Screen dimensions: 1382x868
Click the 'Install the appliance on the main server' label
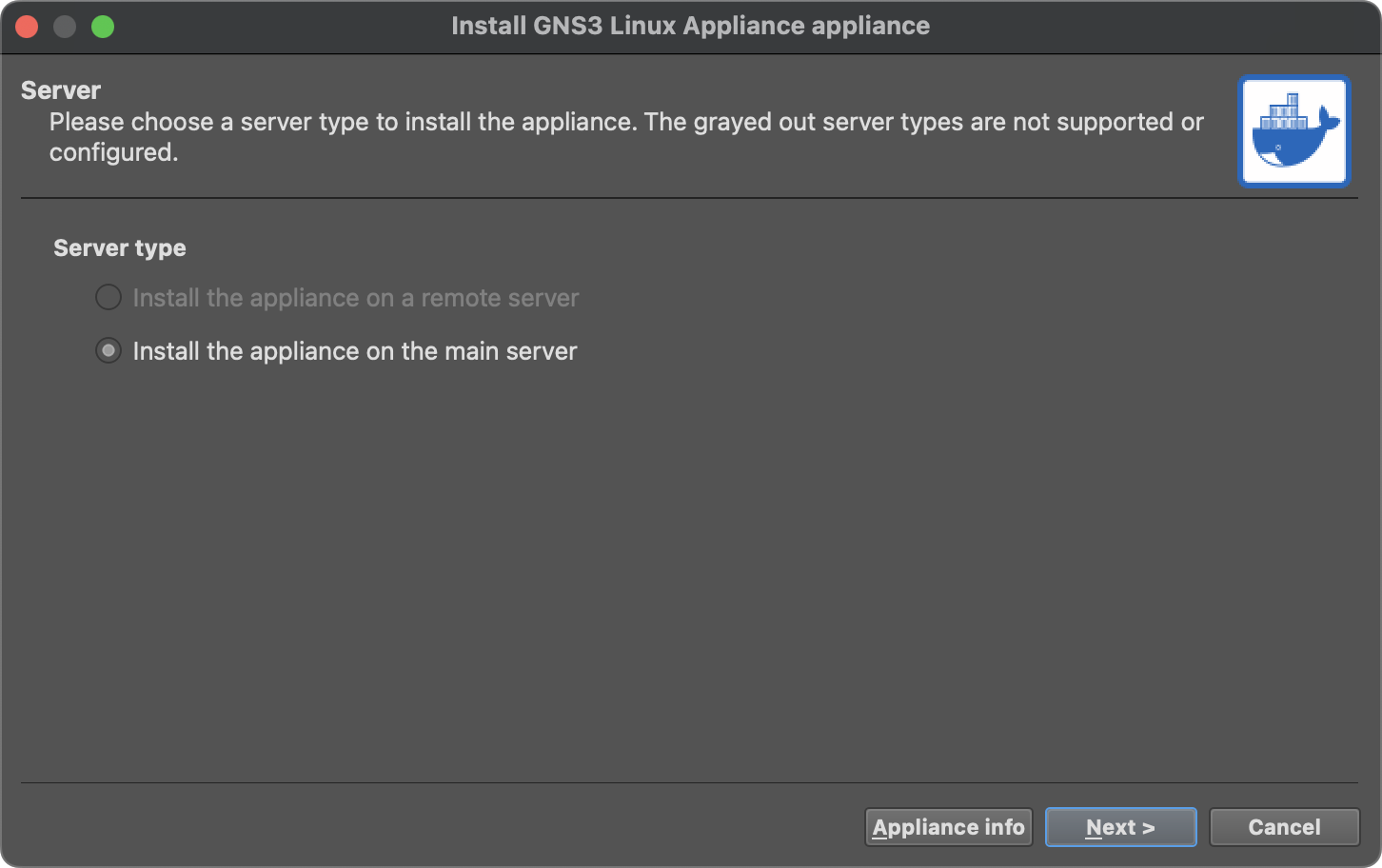(x=355, y=351)
